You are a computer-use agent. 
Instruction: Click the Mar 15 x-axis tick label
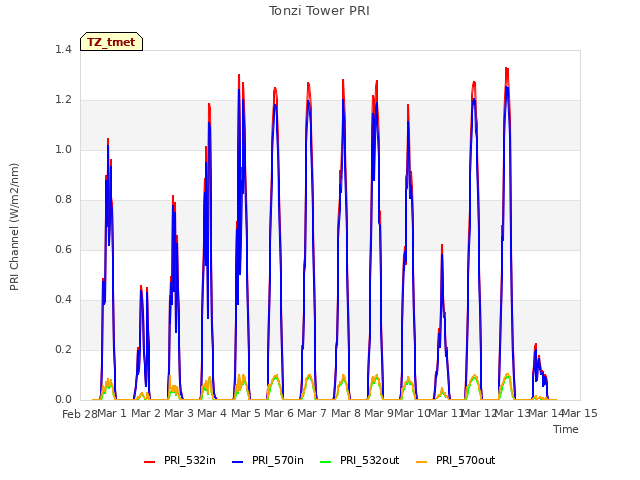580,413
